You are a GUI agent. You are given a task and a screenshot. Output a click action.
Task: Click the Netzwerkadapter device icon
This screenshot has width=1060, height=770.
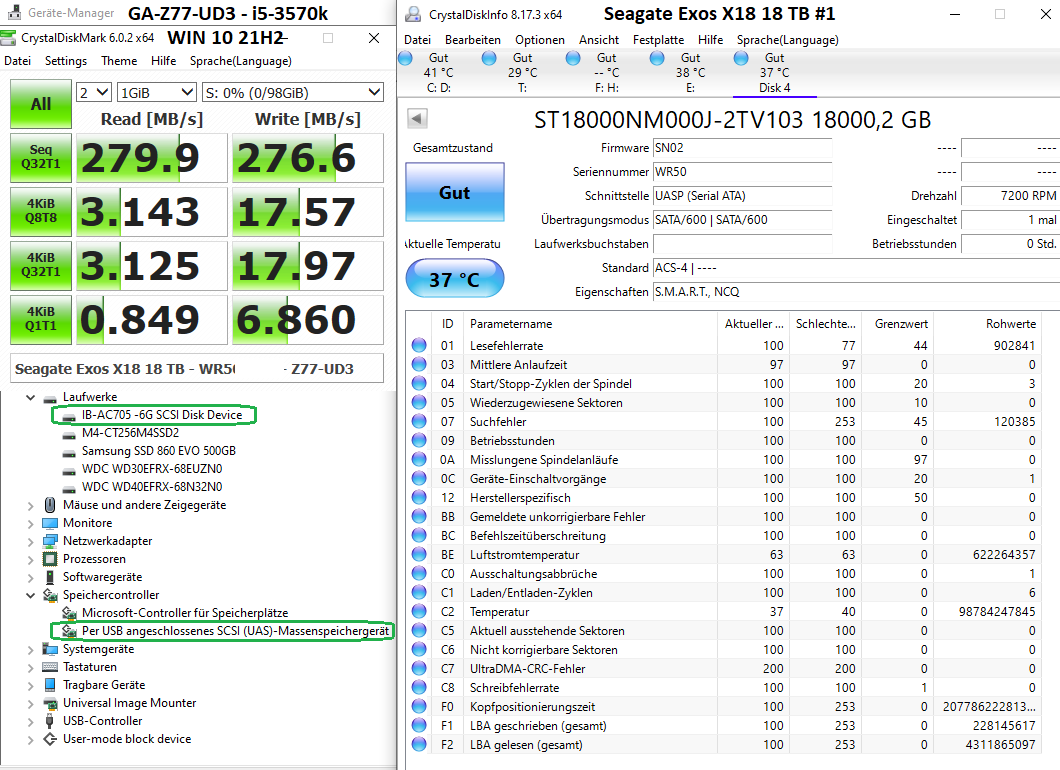pos(50,541)
